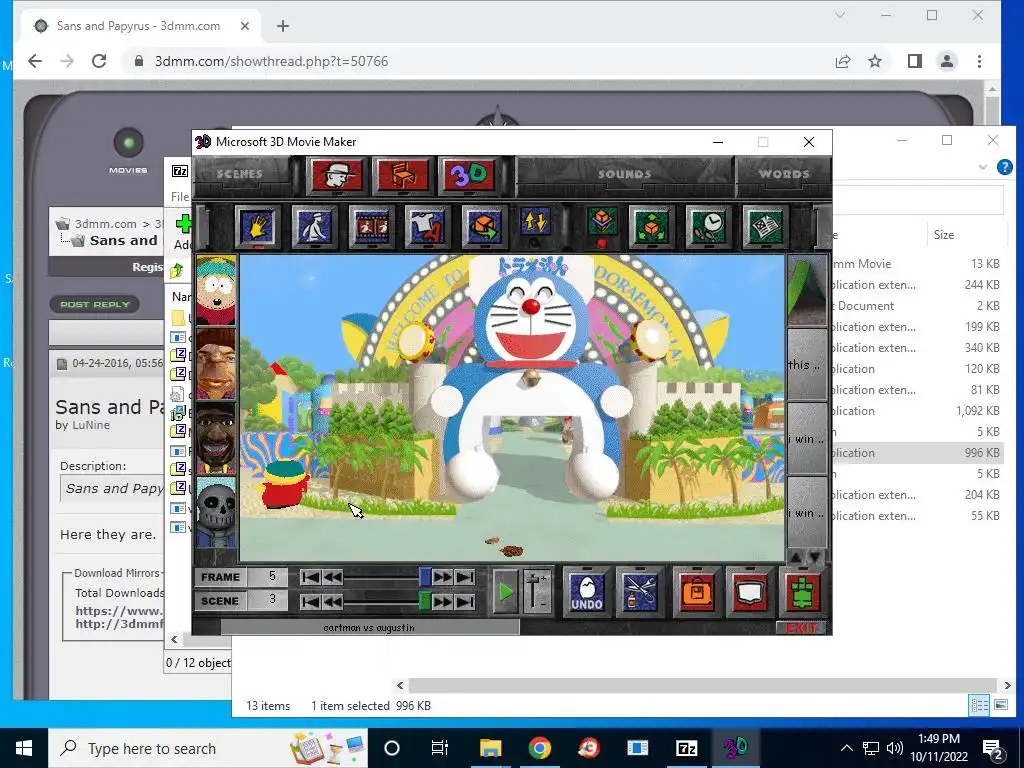Open the orange portfolio bag
The width and height of the screenshot is (1024, 768).
[x=697, y=592]
